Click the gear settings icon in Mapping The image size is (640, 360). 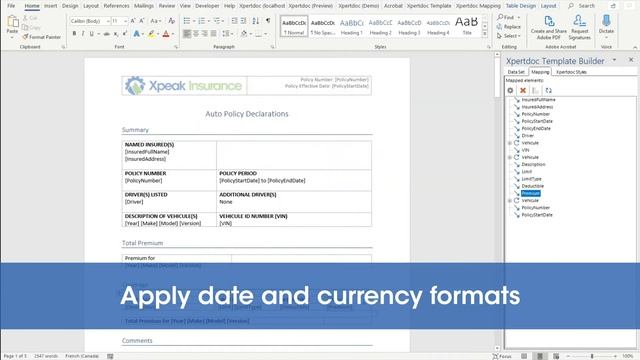[510, 90]
